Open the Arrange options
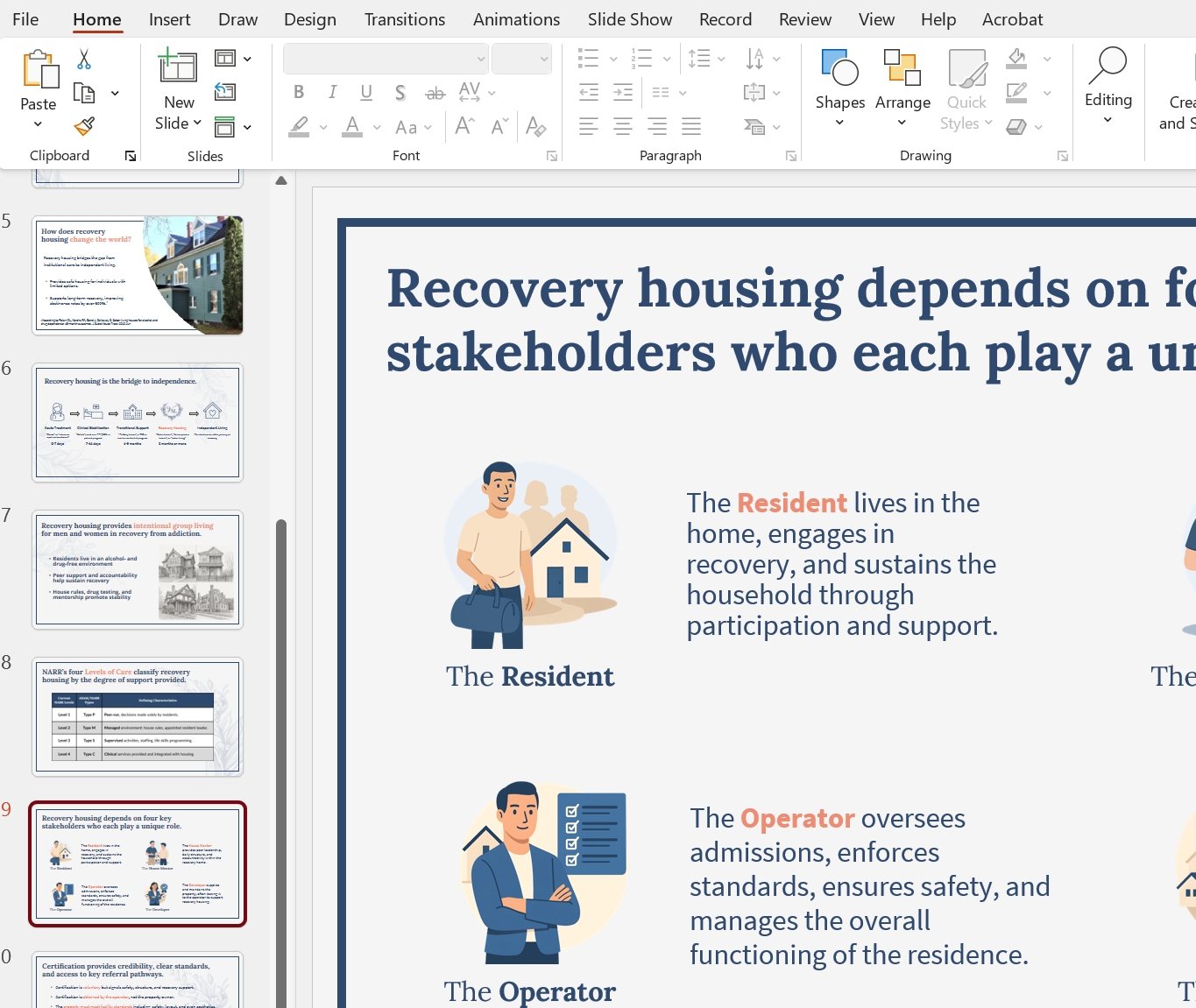This screenshot has height=1008, width=1196. (x=902, y=88)
